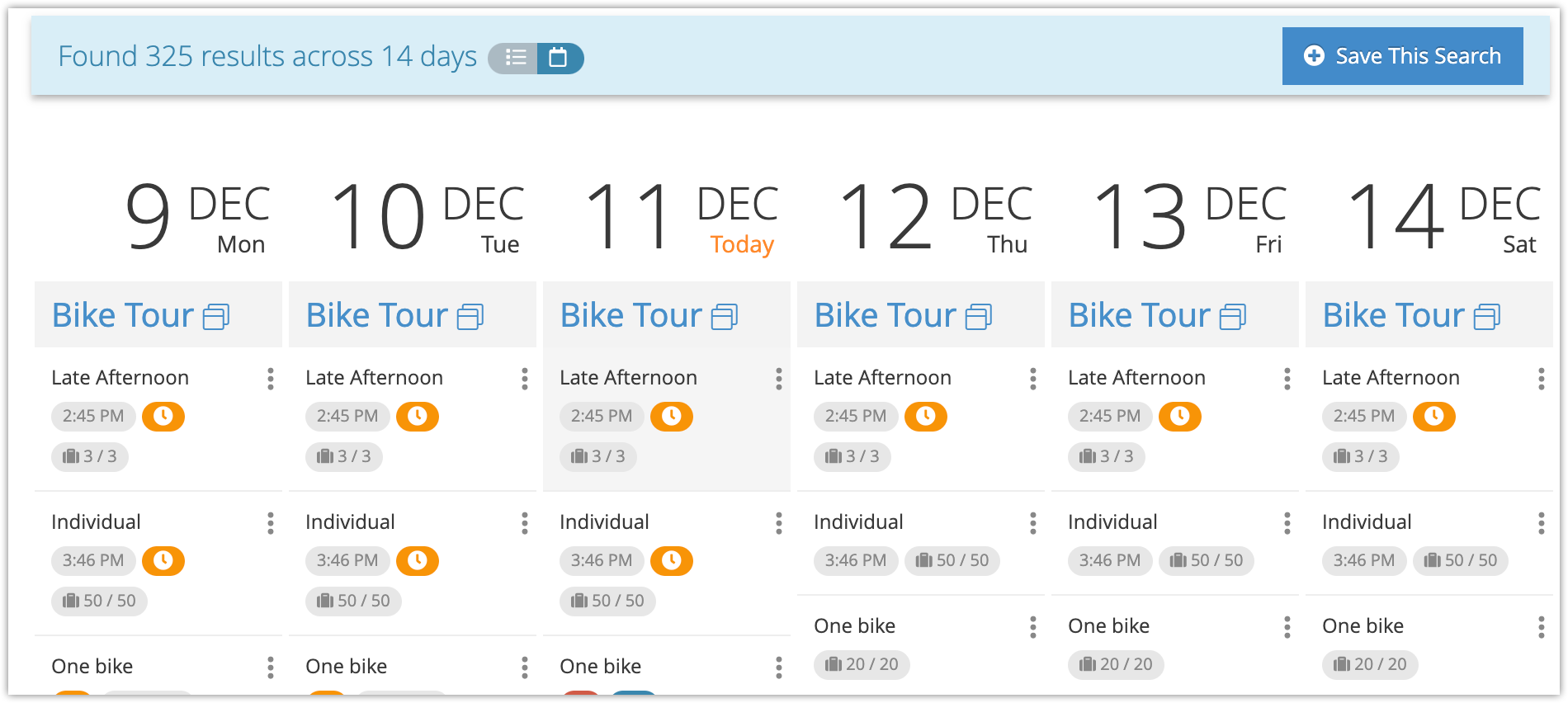Click 50 / 50 capacity badge on 13 Dec
1568x703 pixels.
1207,560
